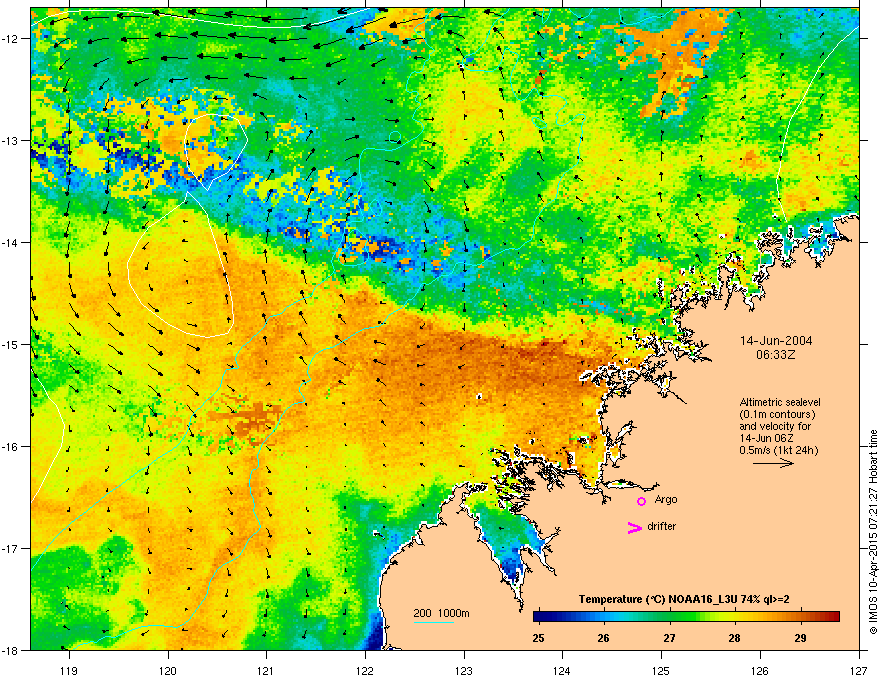This screenshot has width=880, height=680.
Task: Click the longitude axis label '124'
Action: point(562,670)
